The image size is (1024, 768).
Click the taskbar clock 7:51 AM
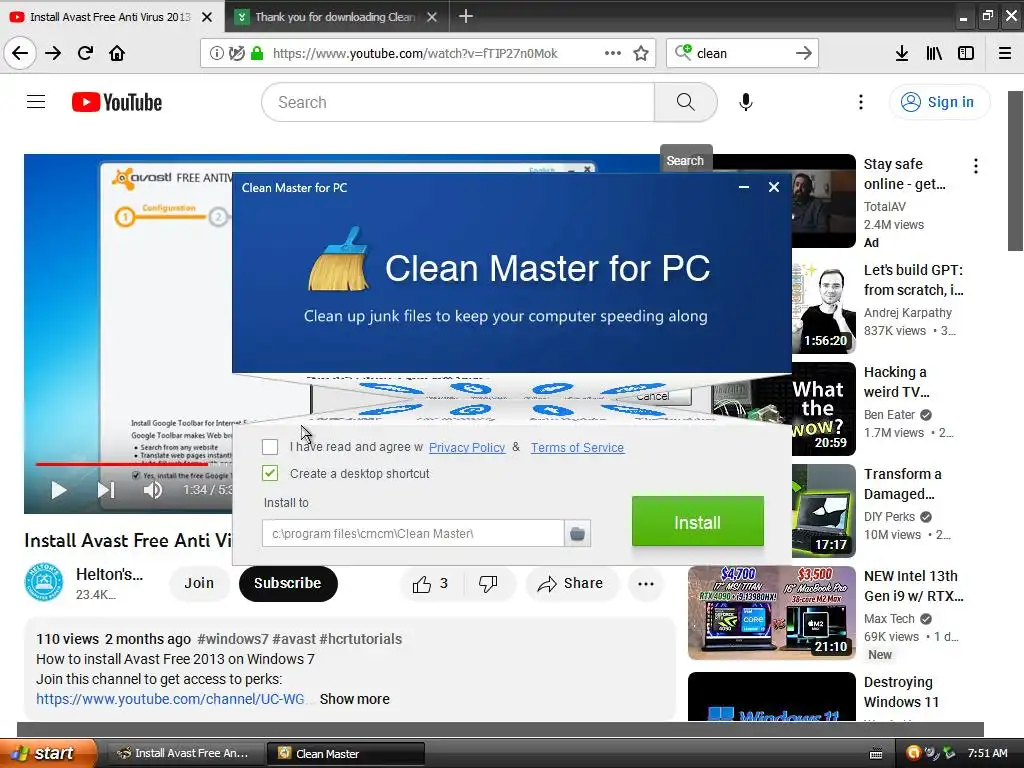(x=987, y=754)
